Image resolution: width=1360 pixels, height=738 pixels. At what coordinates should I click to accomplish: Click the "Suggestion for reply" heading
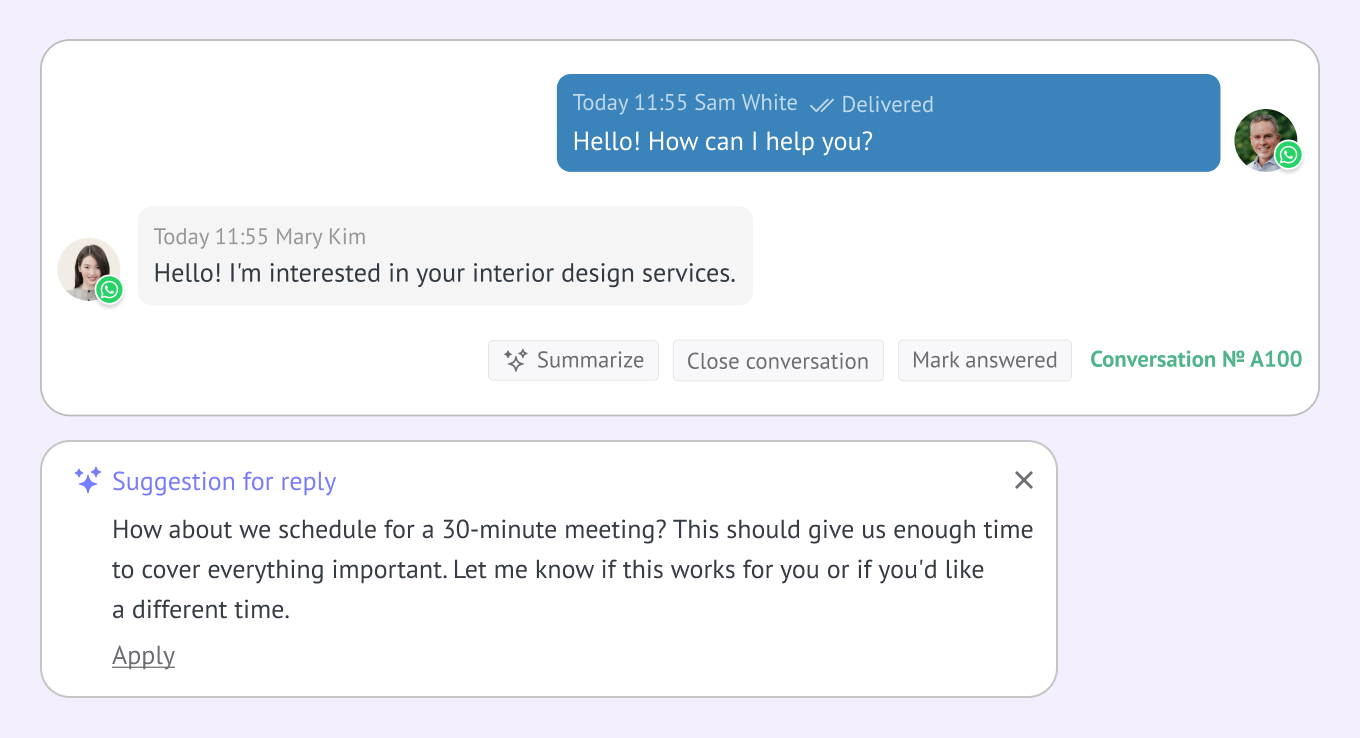(x=224, y=481)
